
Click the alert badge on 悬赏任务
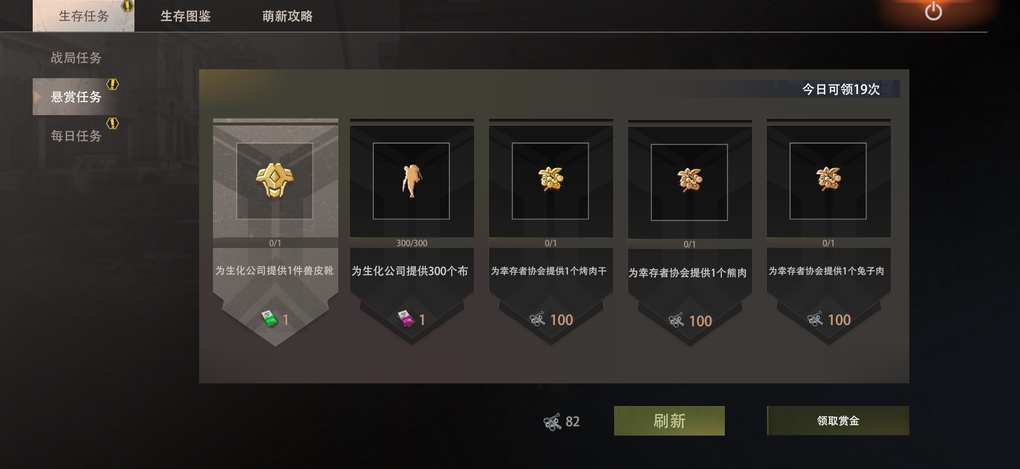113,85
